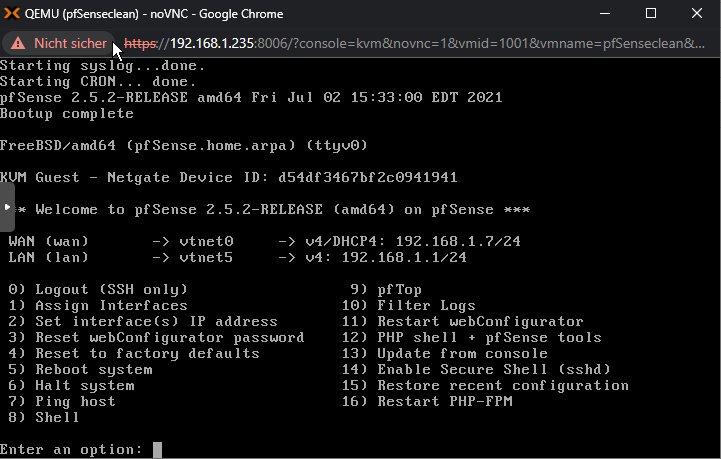Click the red warning triangle icon

point(18,44)
